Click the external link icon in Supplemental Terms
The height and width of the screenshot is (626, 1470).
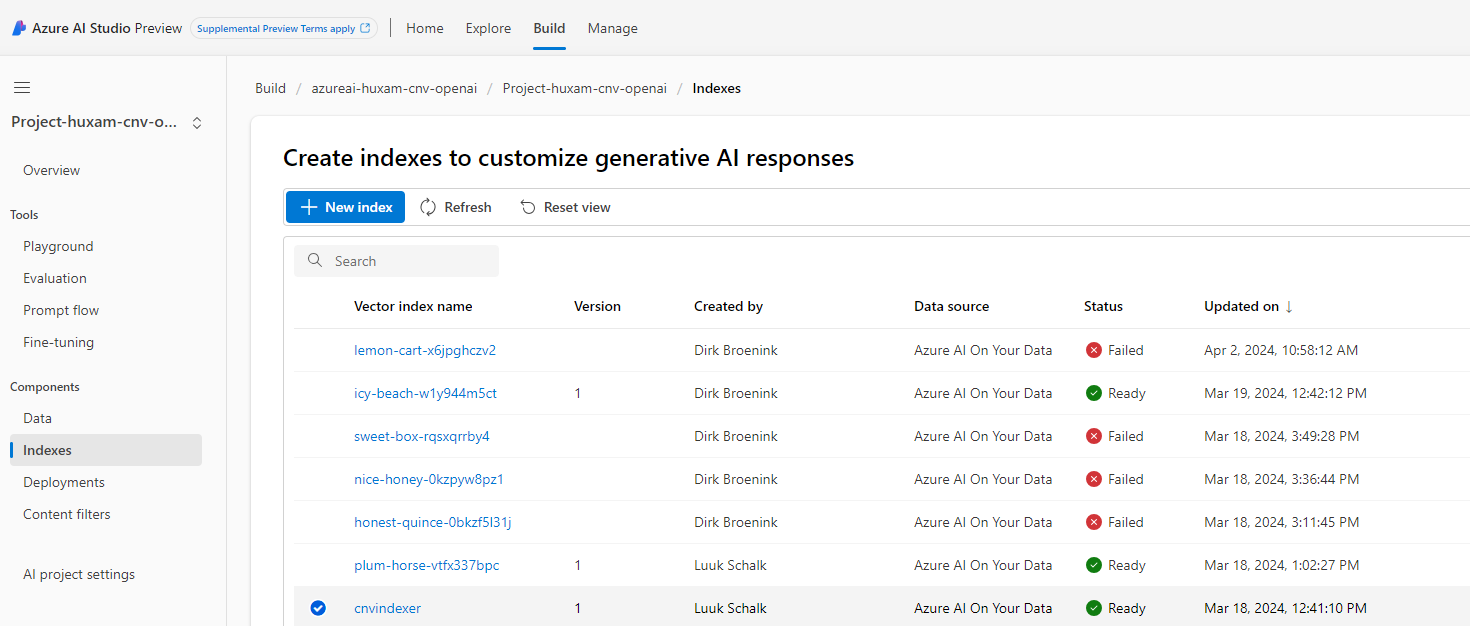tap(365, 29)
